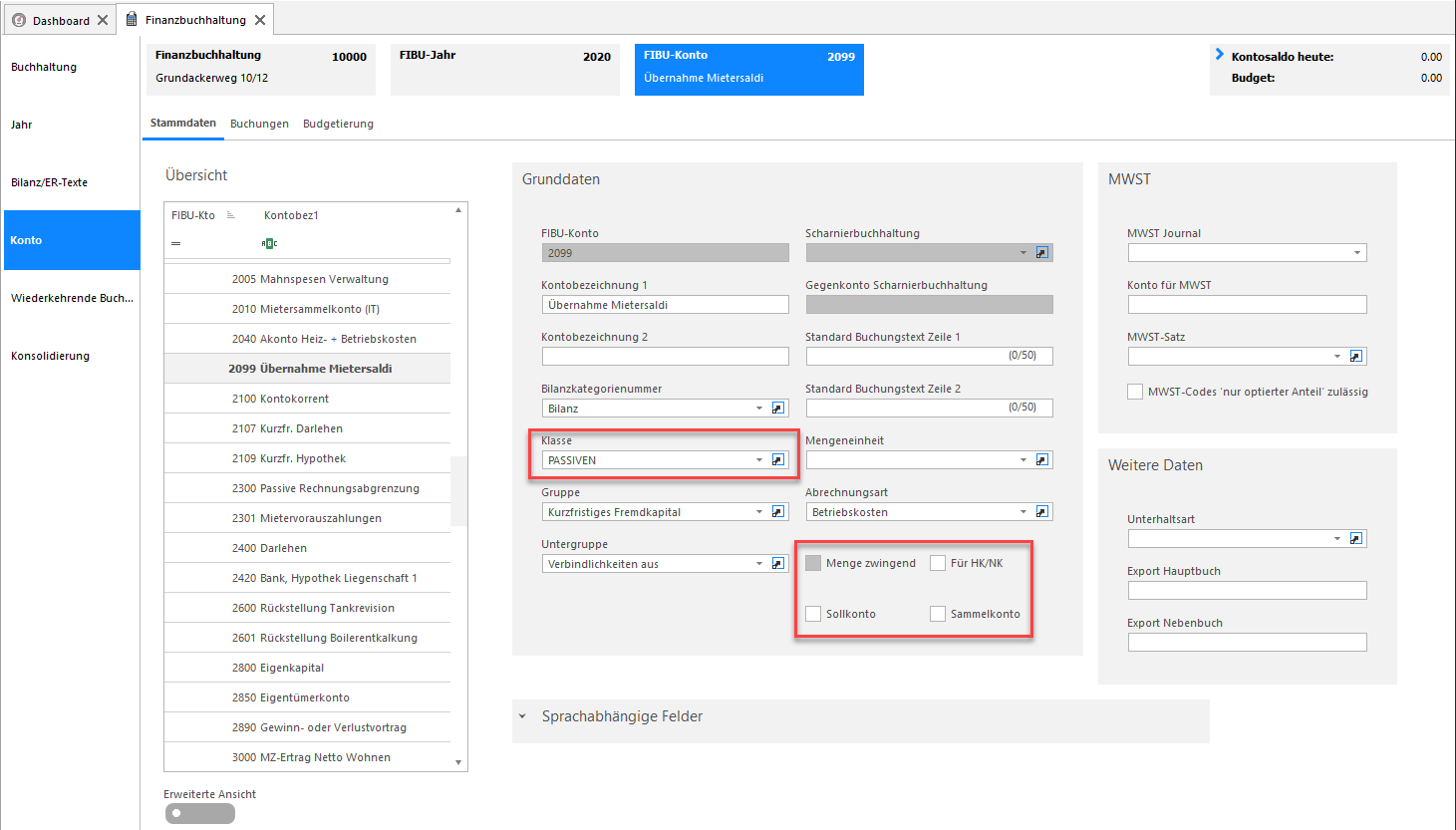
Task: Open lookup icon beside Untergruppe field
Action: pyautogui.click(x=778, y=563)
